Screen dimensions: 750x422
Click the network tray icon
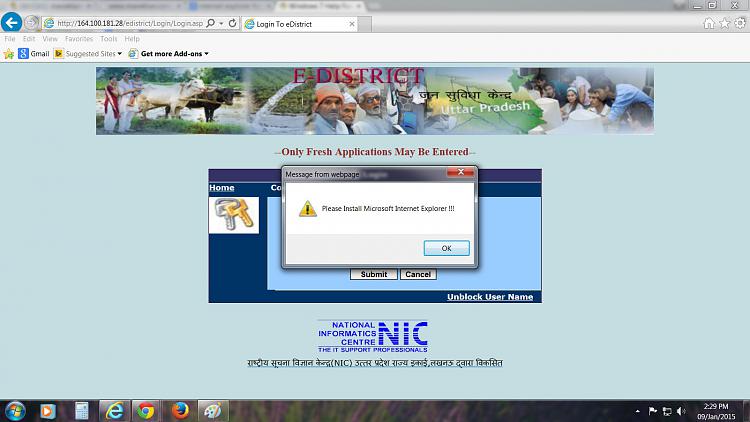[x=667, y=411]
